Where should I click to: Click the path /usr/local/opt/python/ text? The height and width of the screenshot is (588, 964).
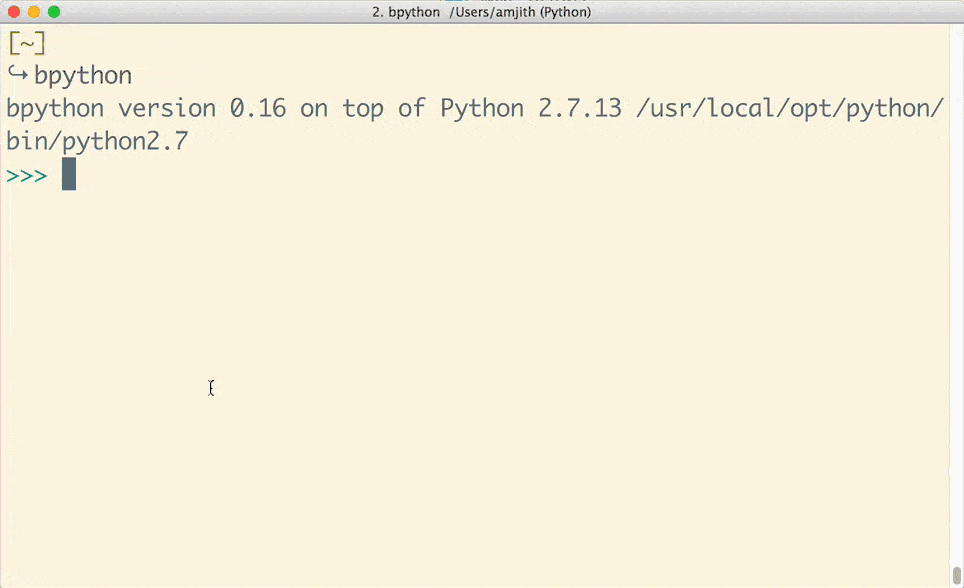point(790,107)
